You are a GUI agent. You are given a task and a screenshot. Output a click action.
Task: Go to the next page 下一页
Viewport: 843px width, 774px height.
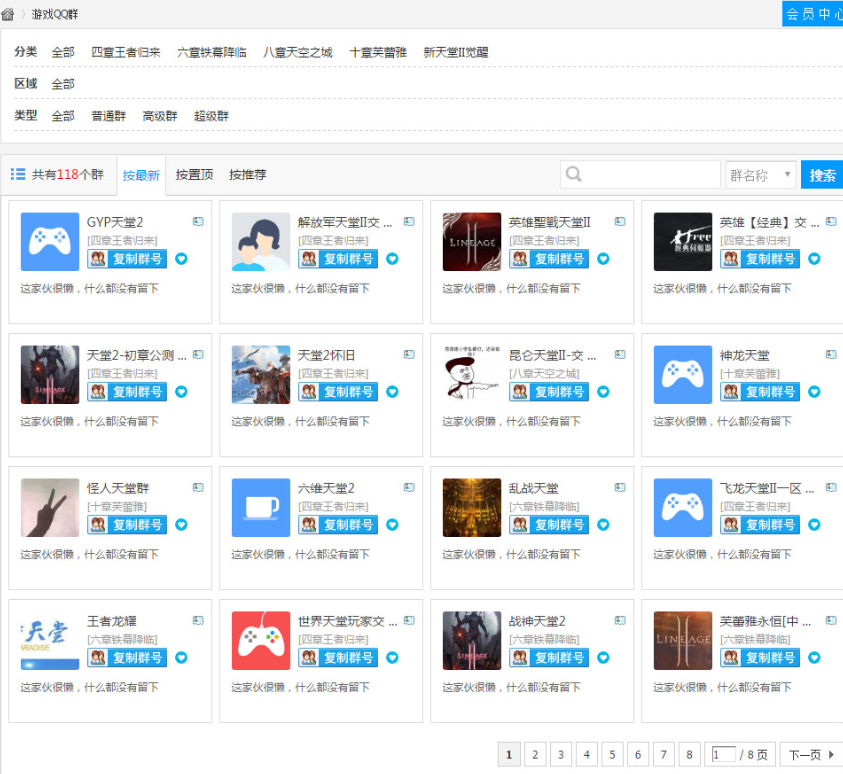click(811, 755)
